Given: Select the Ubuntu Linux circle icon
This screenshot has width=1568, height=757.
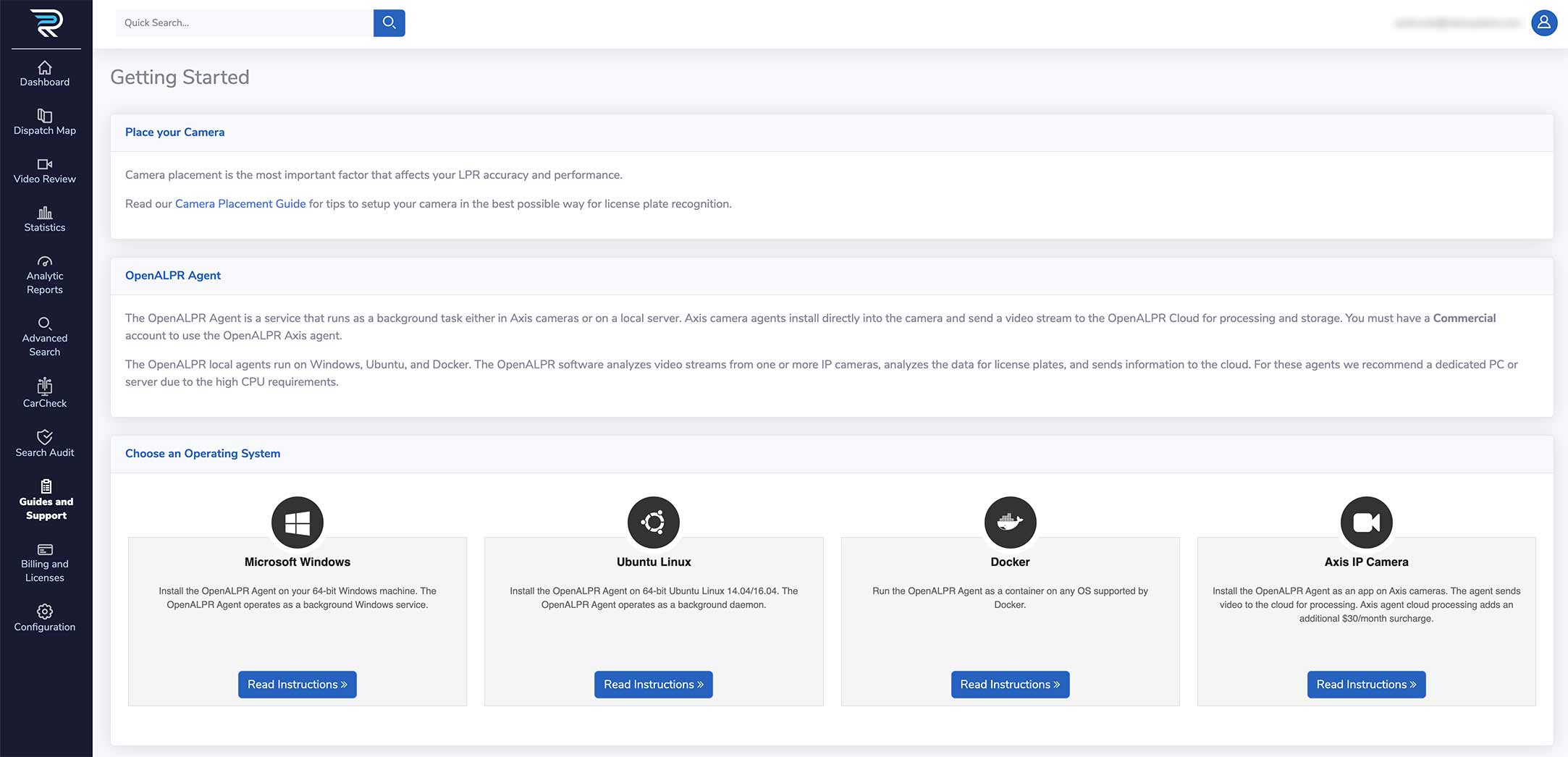Looking at the screenshot, I should point(653,522).
